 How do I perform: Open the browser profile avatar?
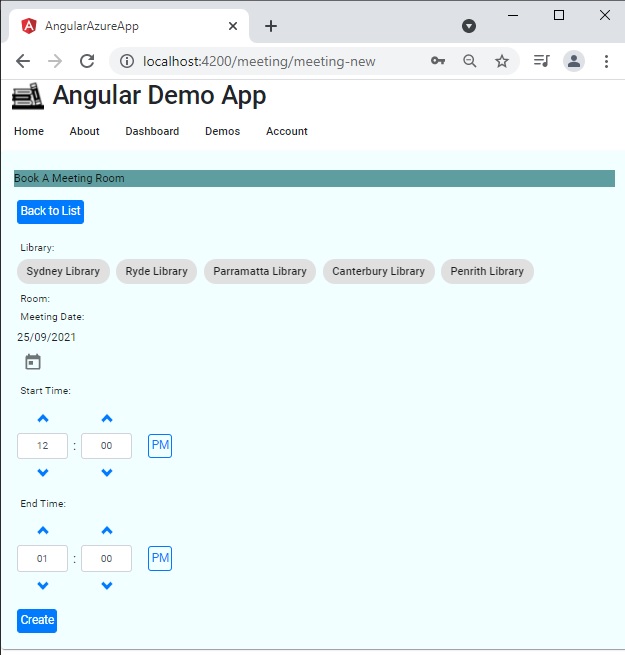click(574, 61)
